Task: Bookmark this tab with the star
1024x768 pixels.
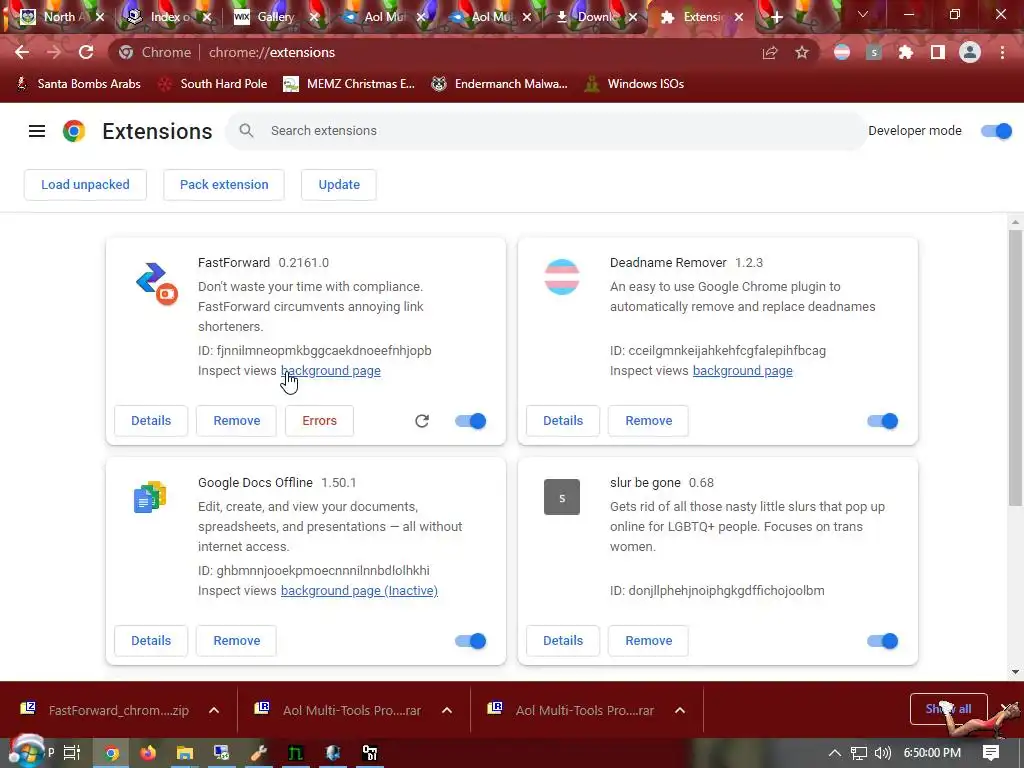Action: tap(802, 52)
